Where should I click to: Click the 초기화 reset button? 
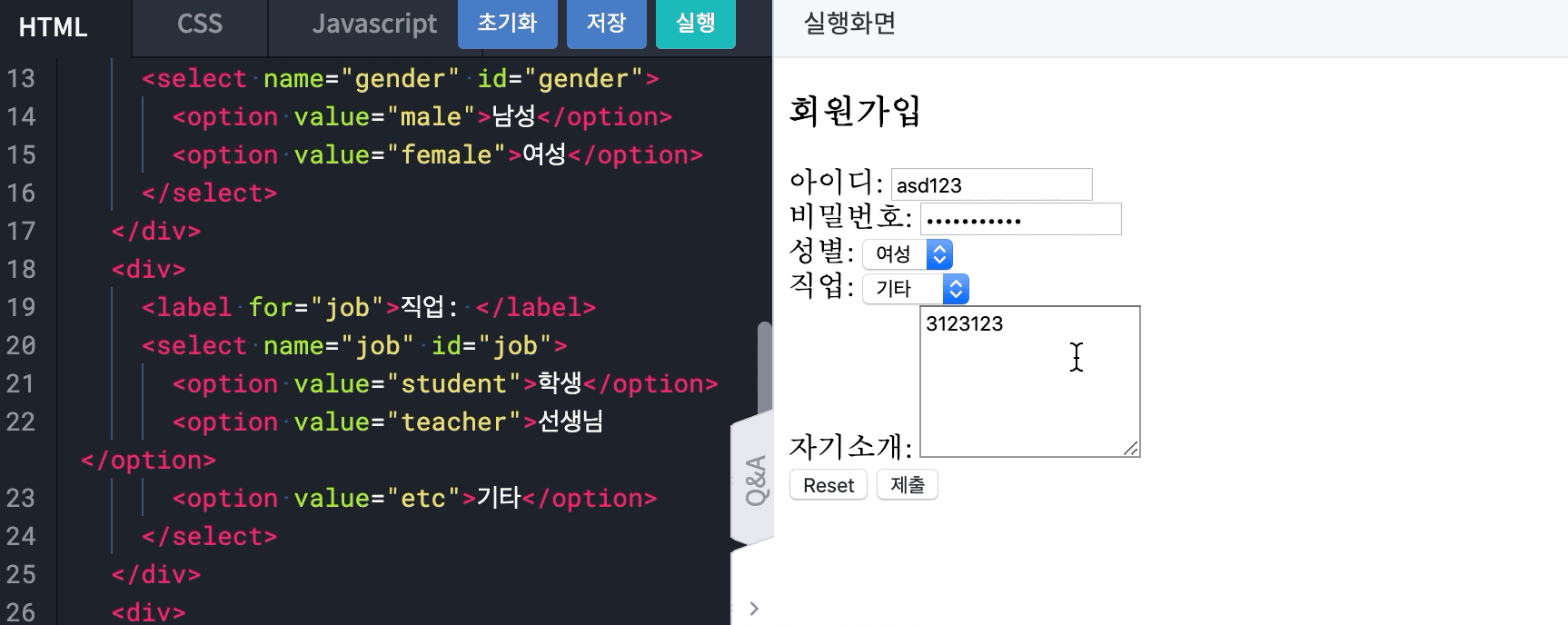(507, 24)
